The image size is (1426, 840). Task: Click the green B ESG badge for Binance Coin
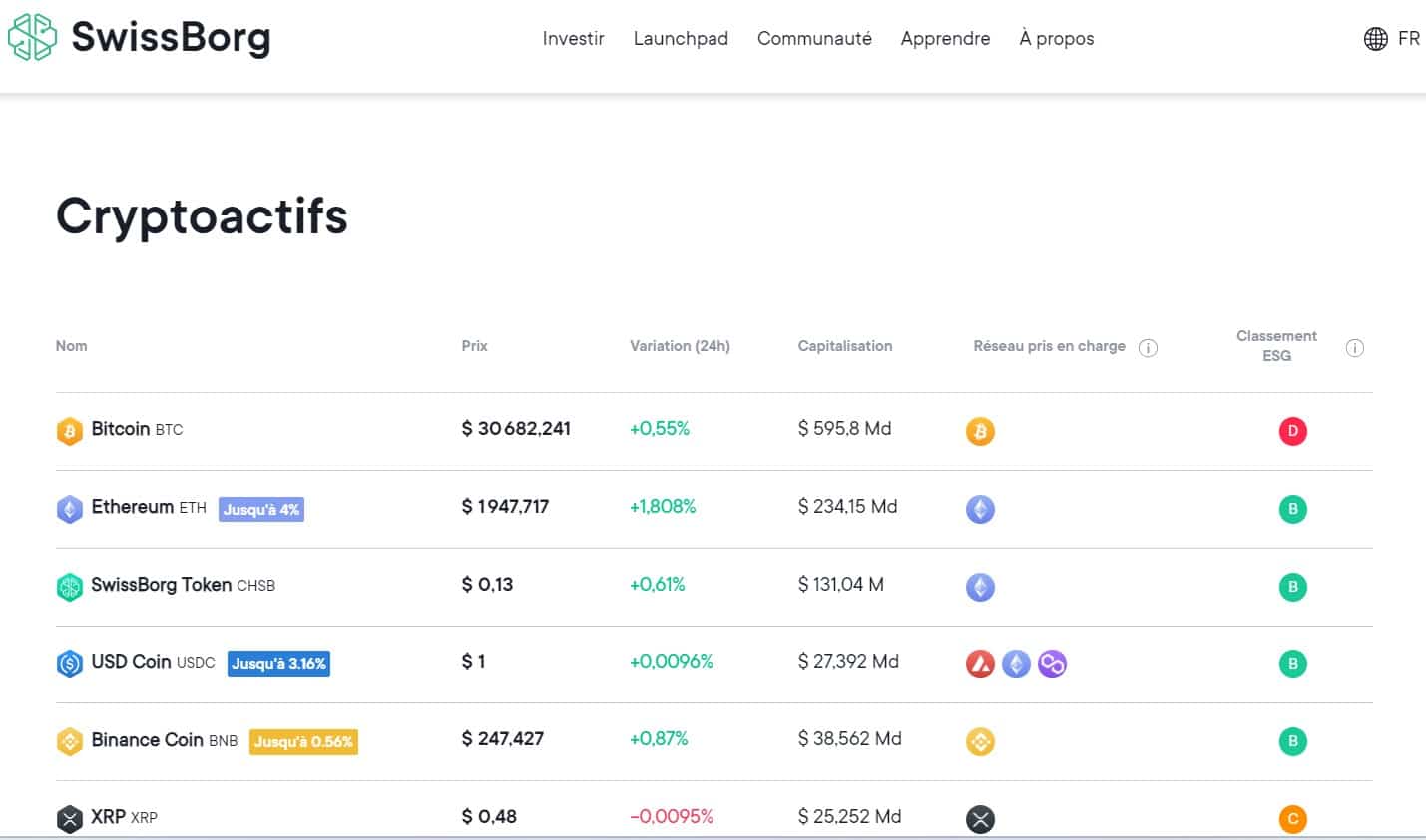coord(1292,741)
